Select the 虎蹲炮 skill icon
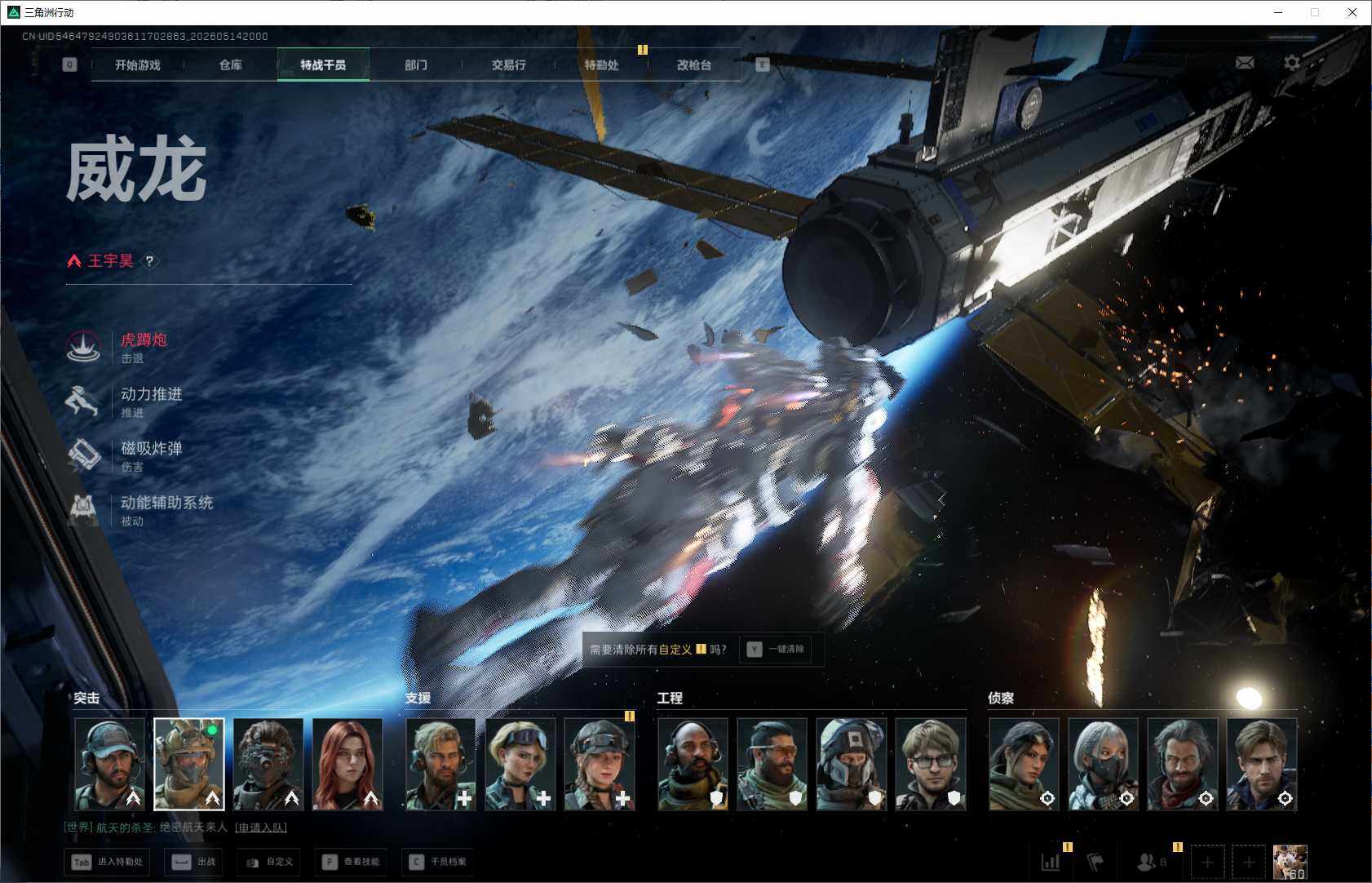 click(83, 347)
